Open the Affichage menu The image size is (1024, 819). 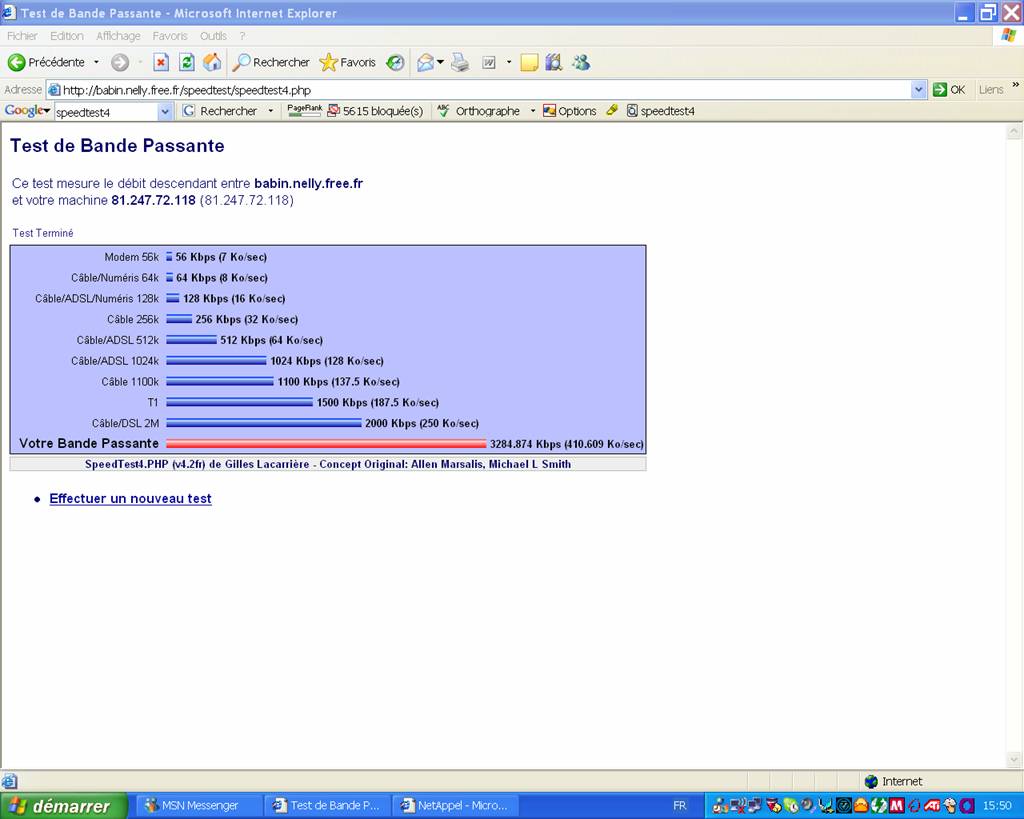click(x=118, y=36)
